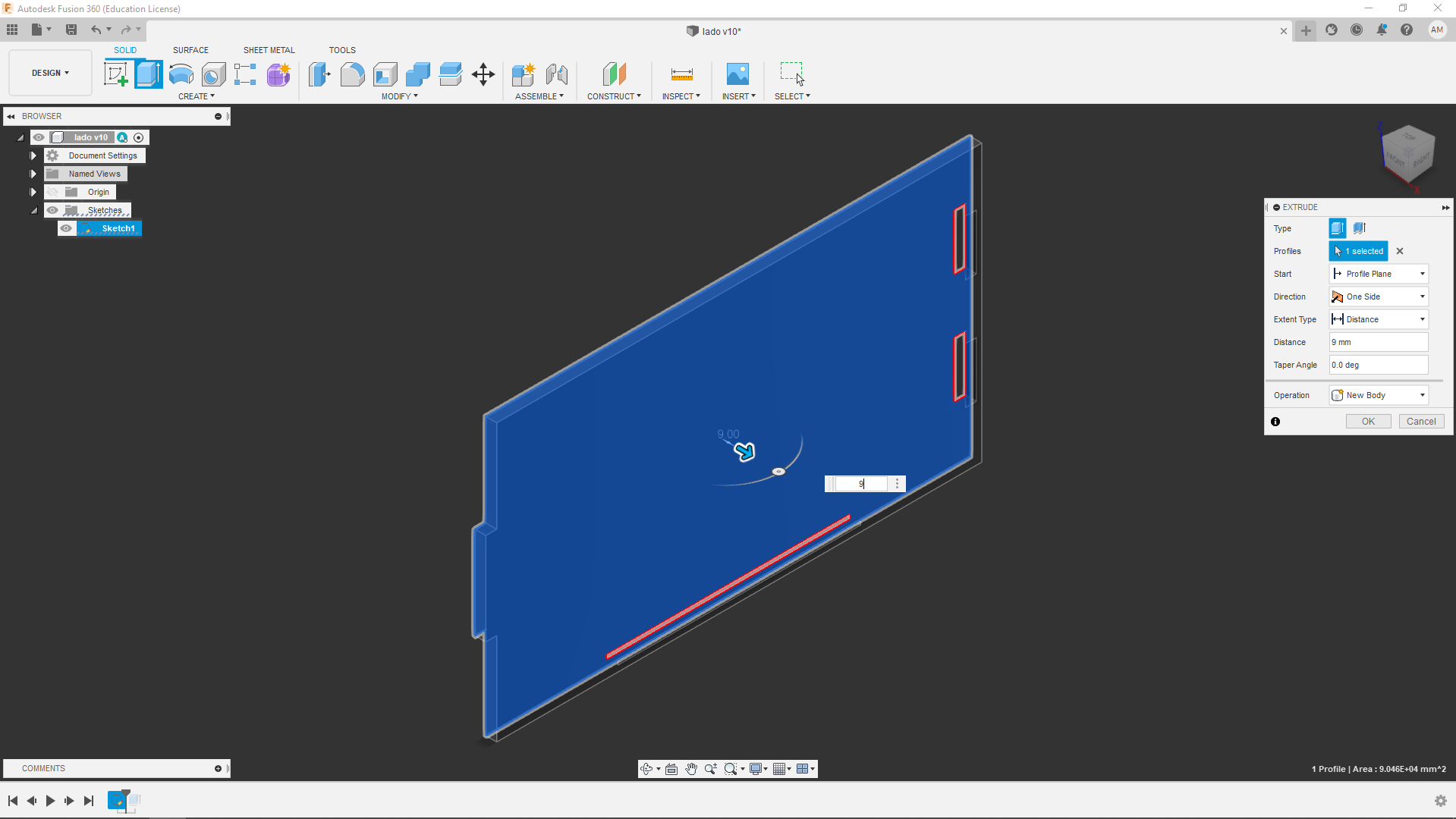Open the INSPECT menu

681,96
